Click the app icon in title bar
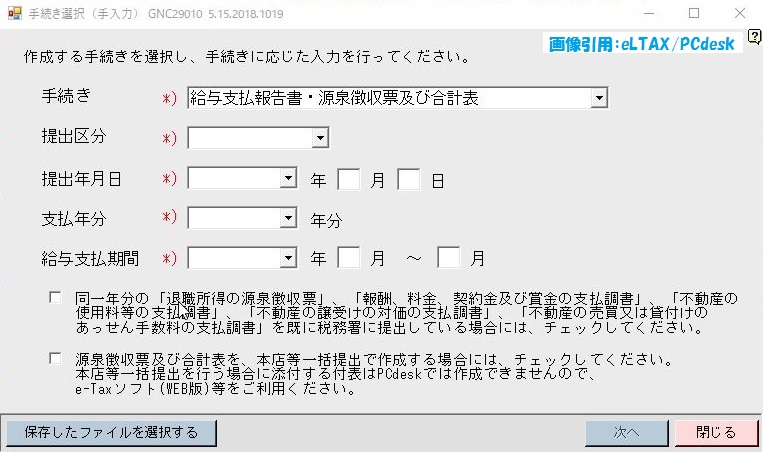This screenshot has height=452, width=763. point(15,13)
